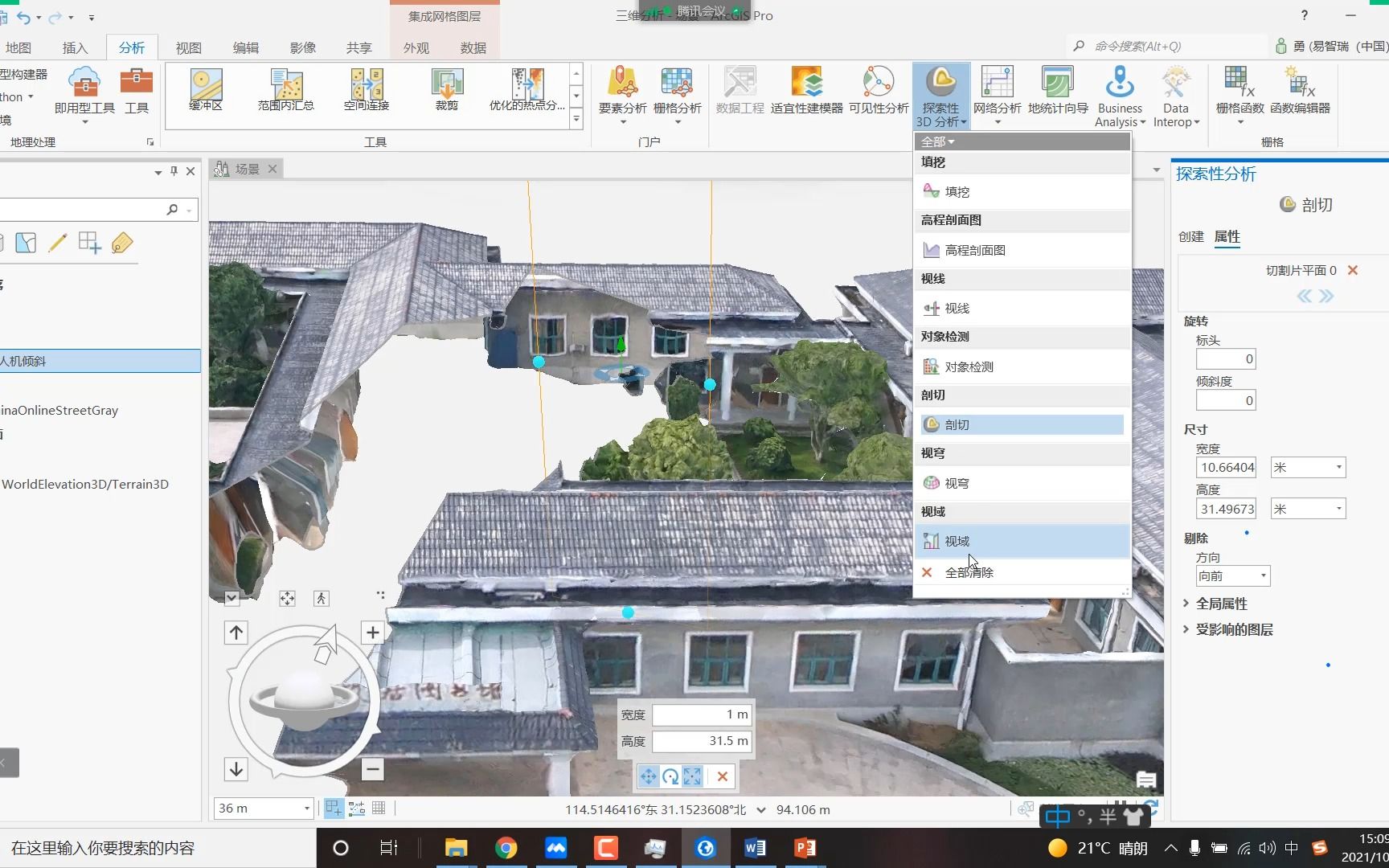The width and height of the screenshot is (1389, 868).
Task: Open the Exploratory 3D Analysis dropdown
Action: [941, 97]
